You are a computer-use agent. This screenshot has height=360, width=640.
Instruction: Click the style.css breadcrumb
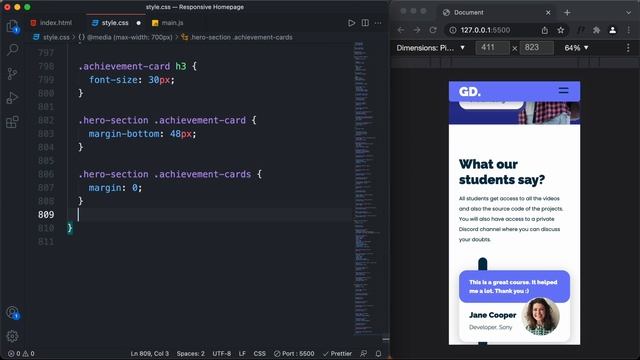[x=51, y=37]
